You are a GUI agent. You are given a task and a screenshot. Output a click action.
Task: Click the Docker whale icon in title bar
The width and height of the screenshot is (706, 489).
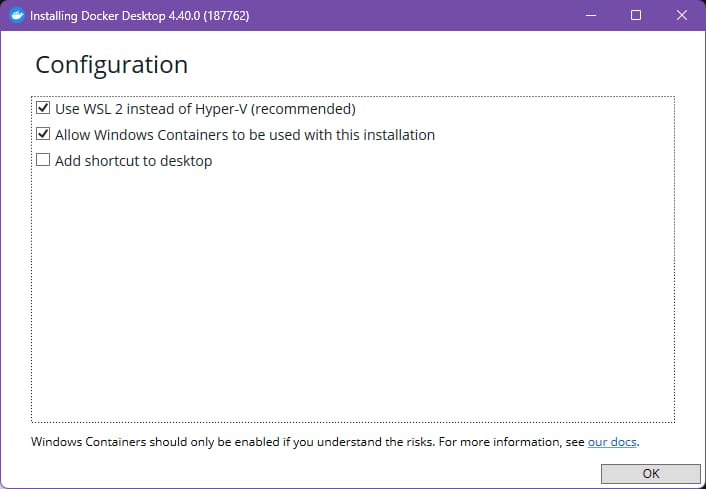click(x=17, y=15)
